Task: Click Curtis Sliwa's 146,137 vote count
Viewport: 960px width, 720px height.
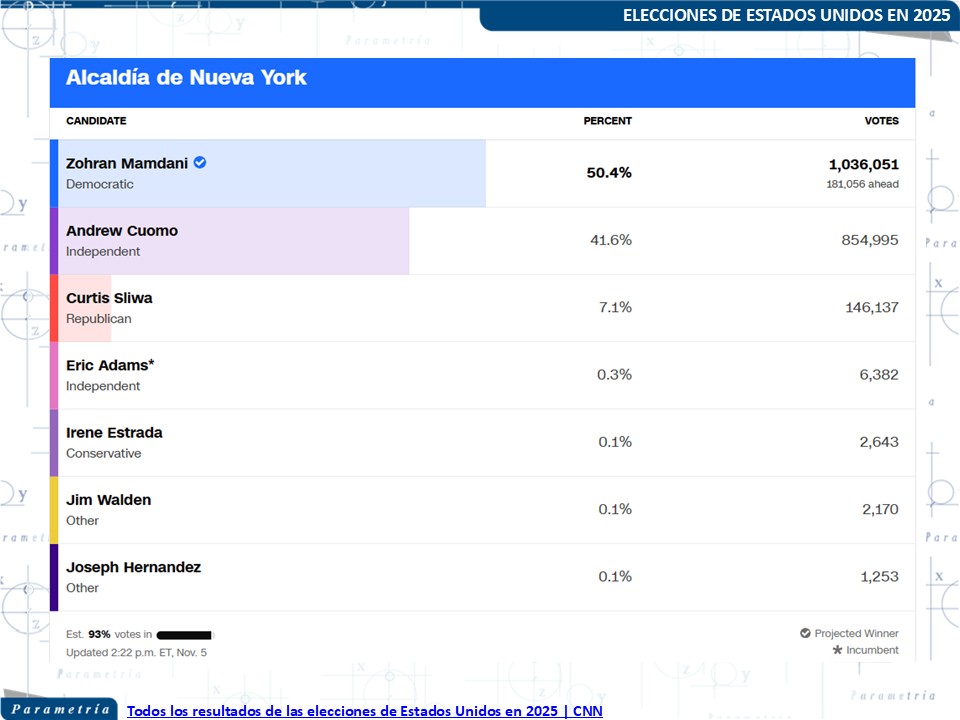Action: tap(871, 308)
